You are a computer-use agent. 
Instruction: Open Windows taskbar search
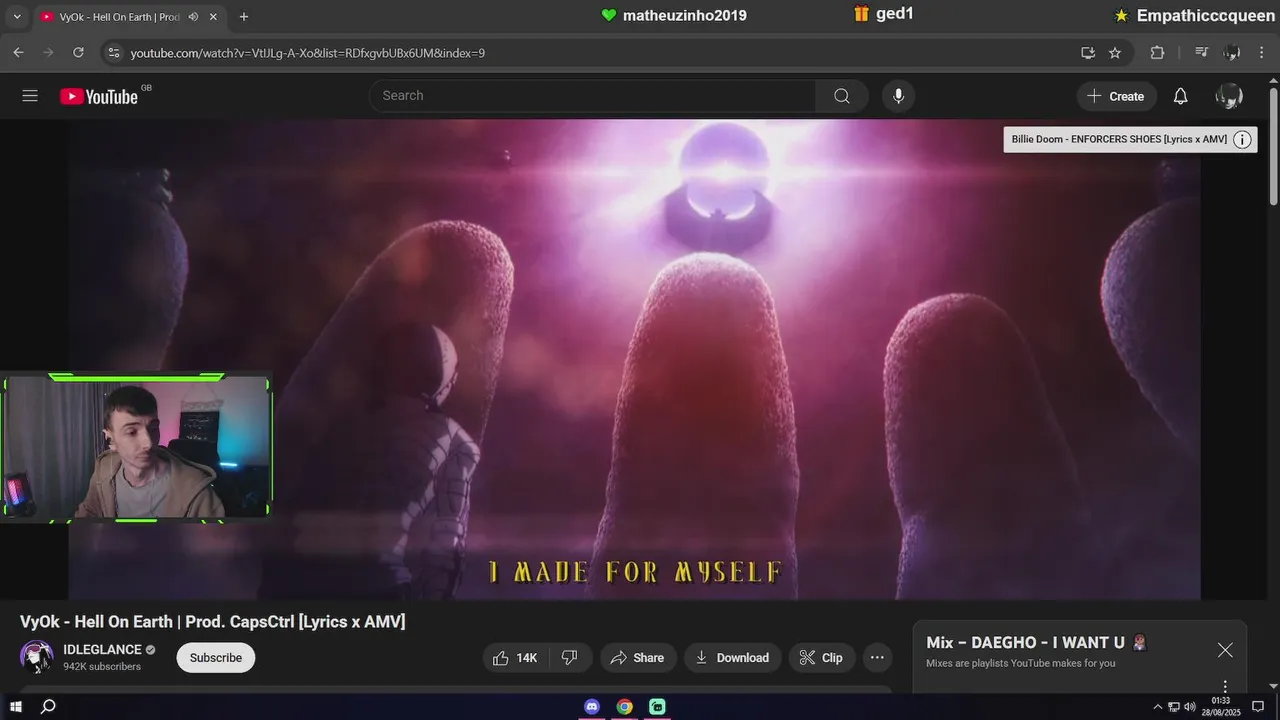(48, 707)
